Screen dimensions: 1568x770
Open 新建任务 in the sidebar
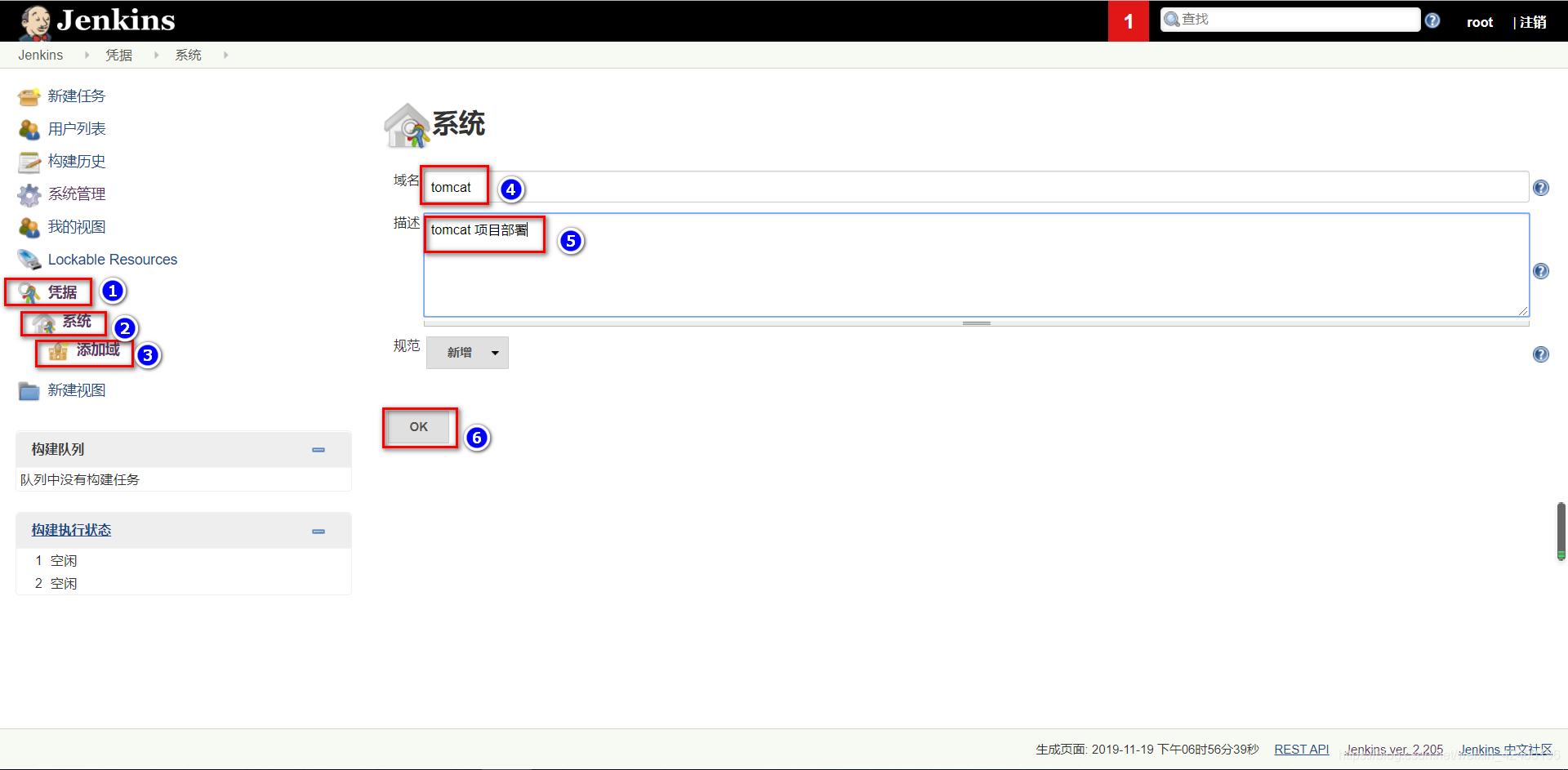[x=77, y=96]
